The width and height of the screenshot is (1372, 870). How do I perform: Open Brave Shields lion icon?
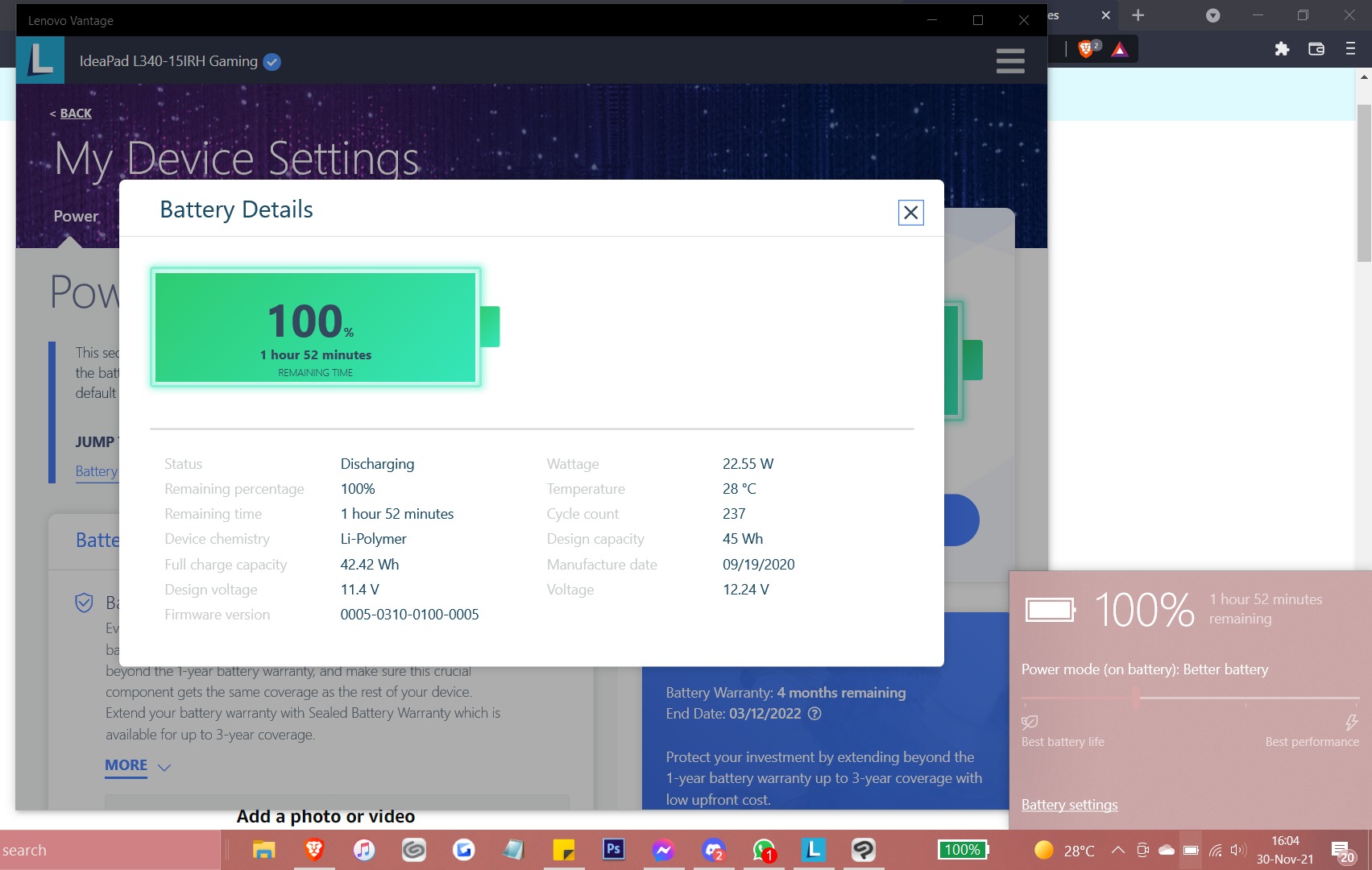point(1085,49)
